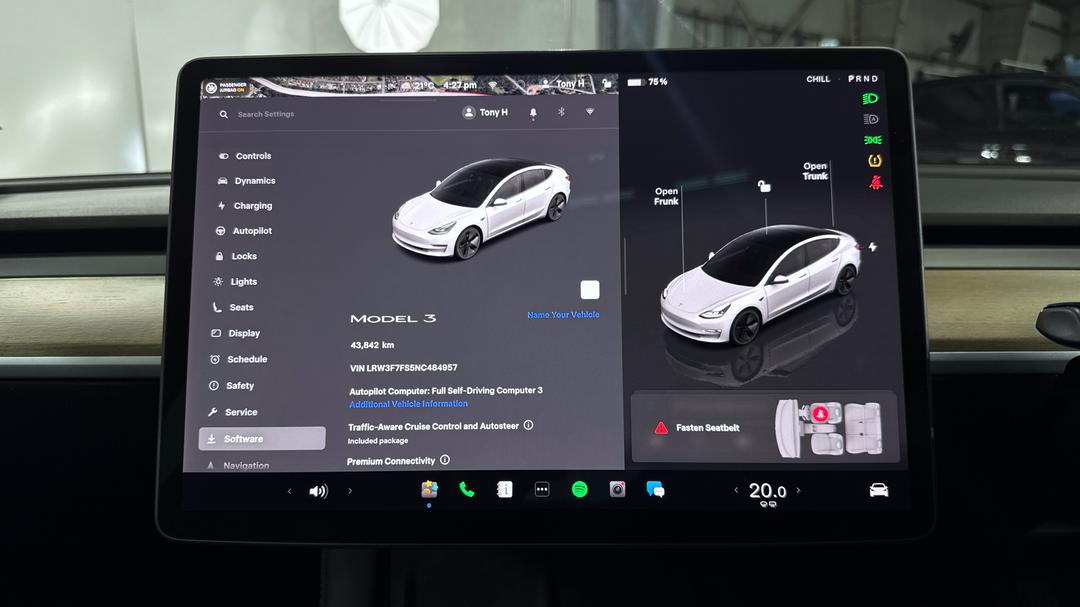Screen dimensions: 1080x607
Task: Open the phone app
Action: 467,489
